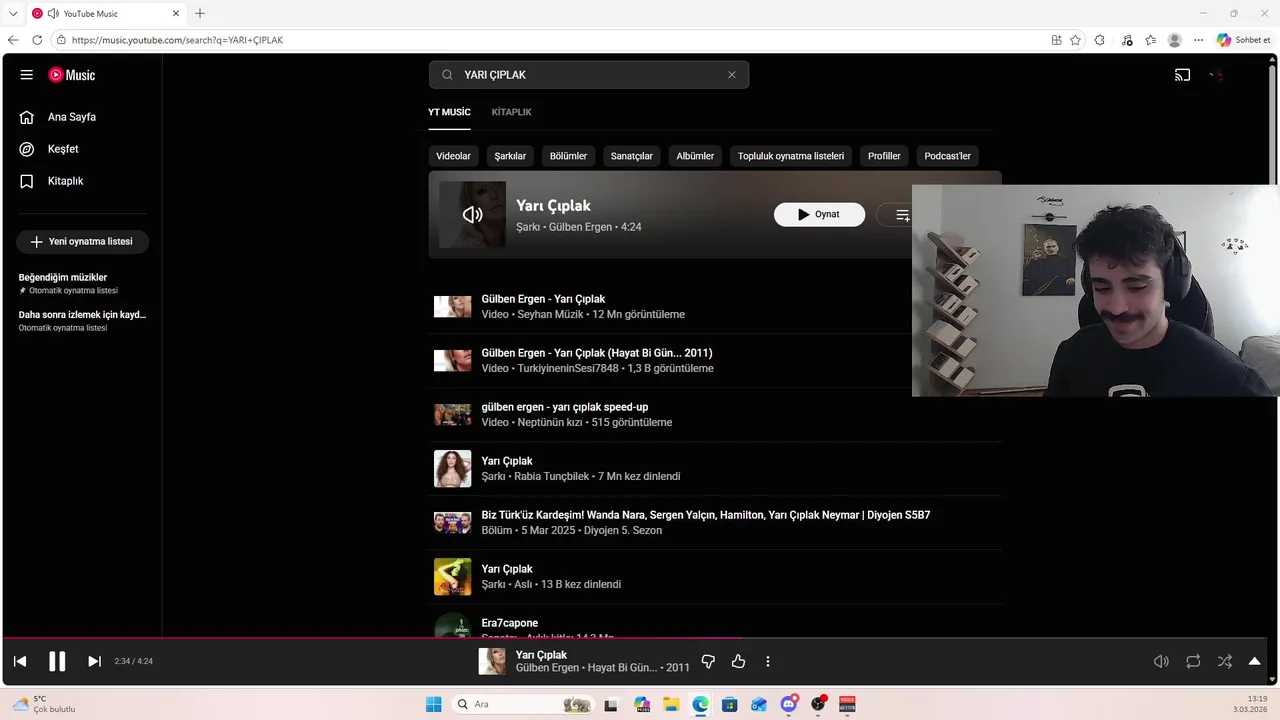
Task: Open the Edge settings three-dot menu
Action: (x=1199, y=40)
